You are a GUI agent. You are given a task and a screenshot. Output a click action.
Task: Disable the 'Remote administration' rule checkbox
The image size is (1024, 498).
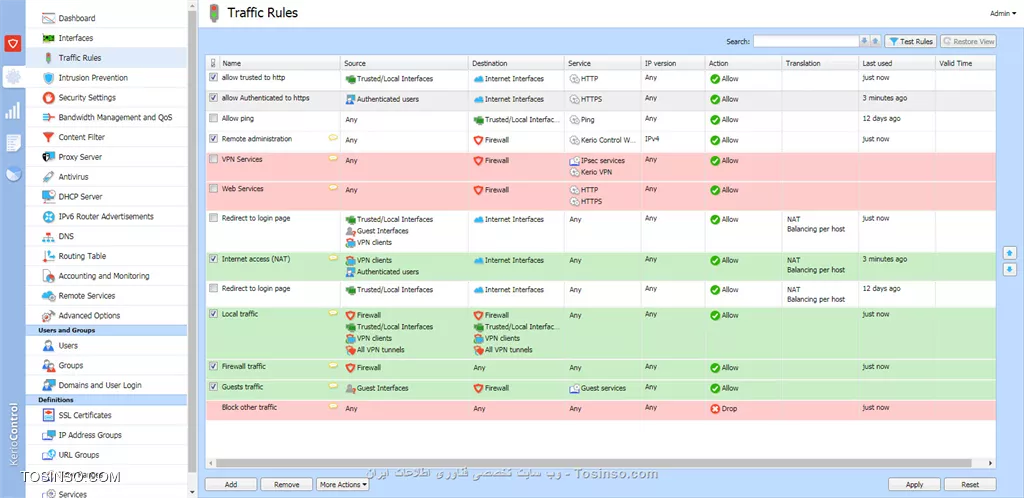[x=213, y=139]
